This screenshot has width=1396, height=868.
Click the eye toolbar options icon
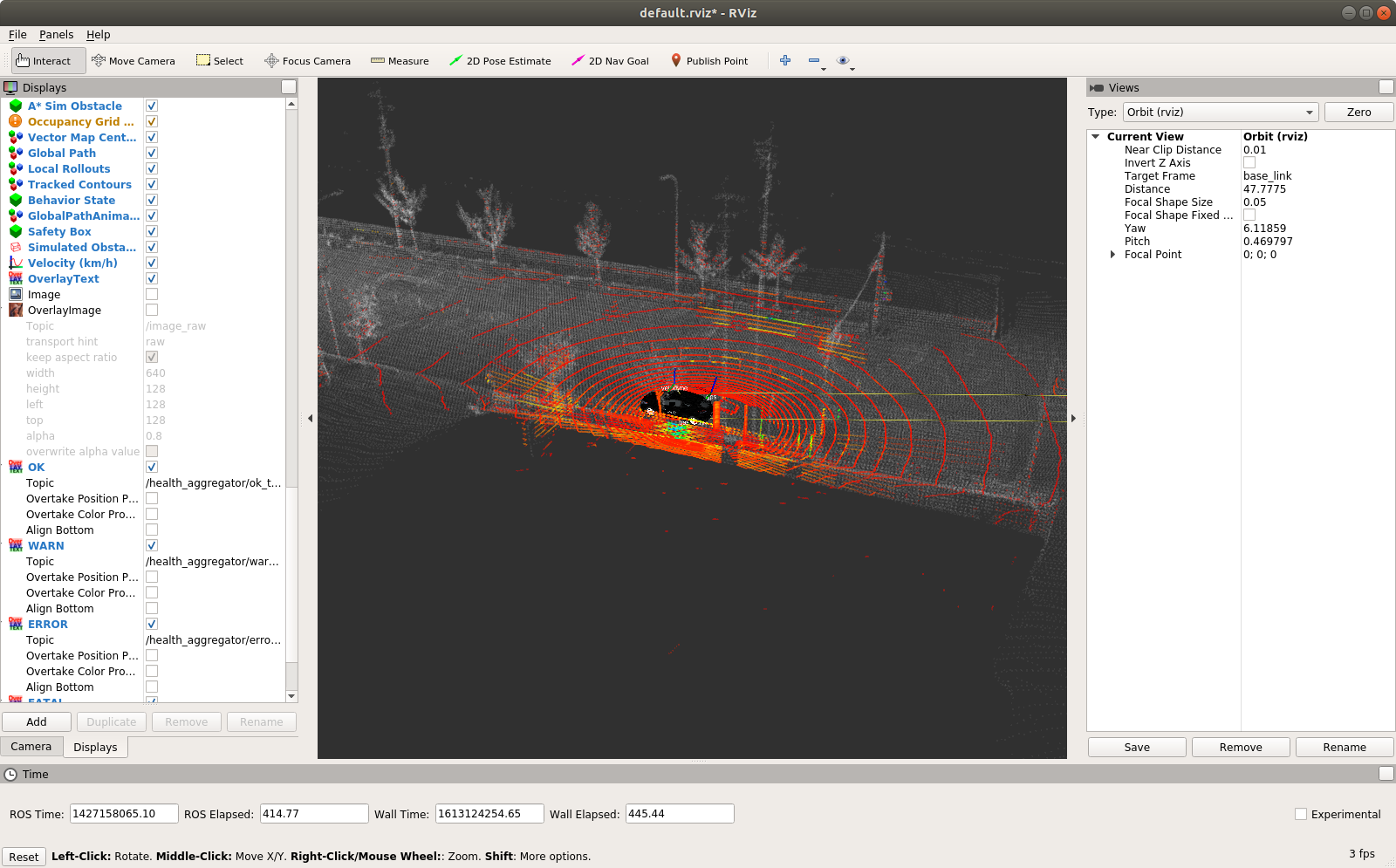click(843, 60)
